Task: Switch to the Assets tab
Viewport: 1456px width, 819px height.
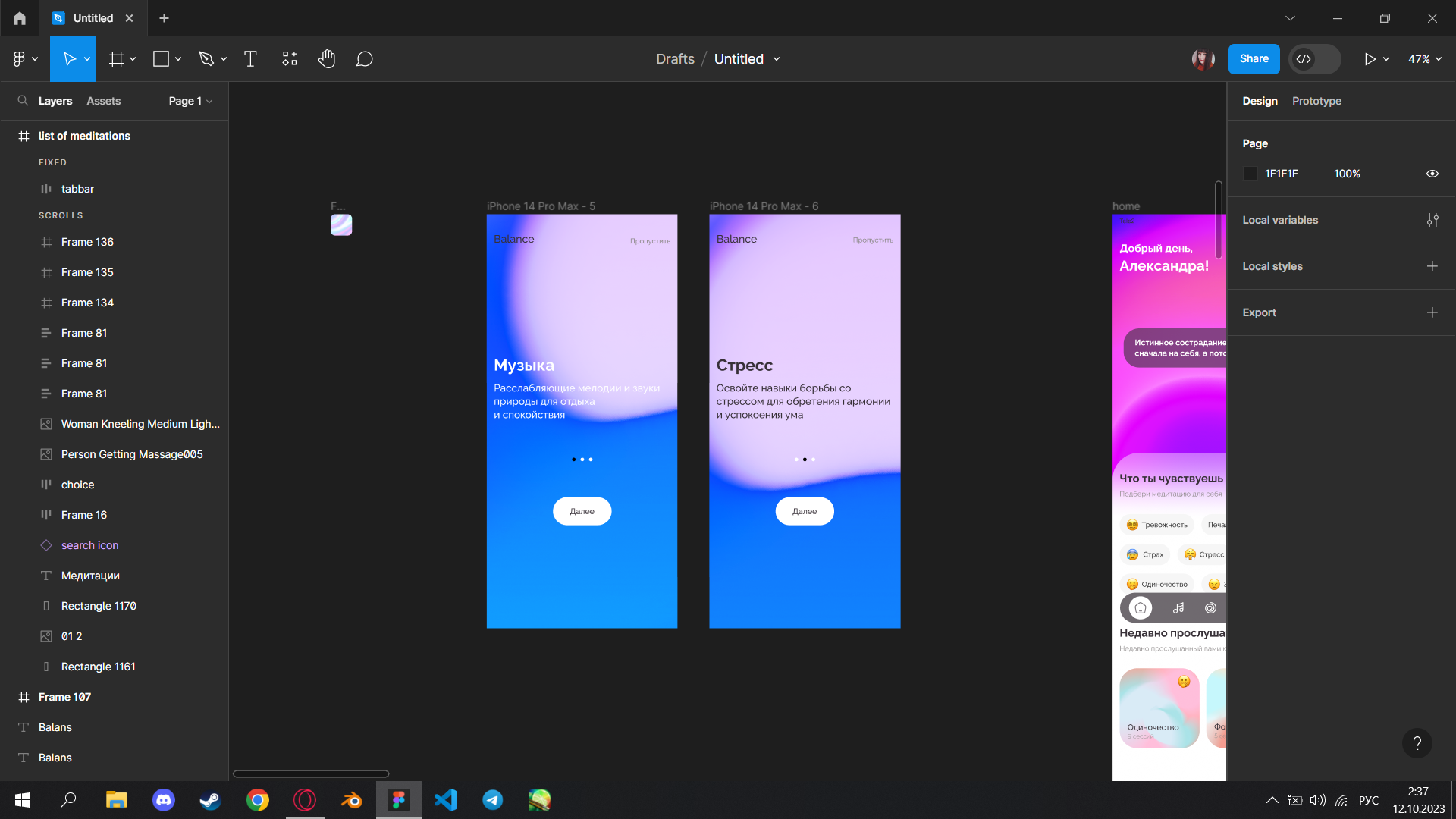Action: 103,101
